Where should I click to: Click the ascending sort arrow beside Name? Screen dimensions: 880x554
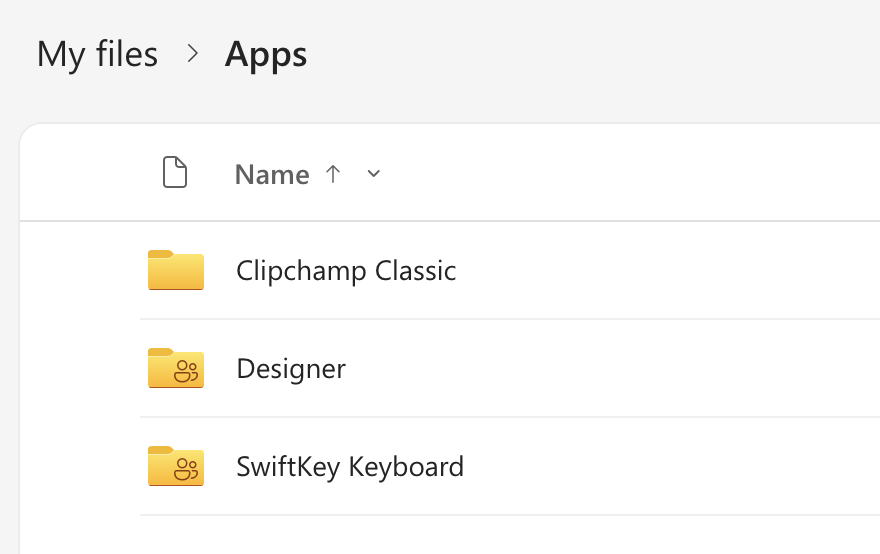click(333, 174)
